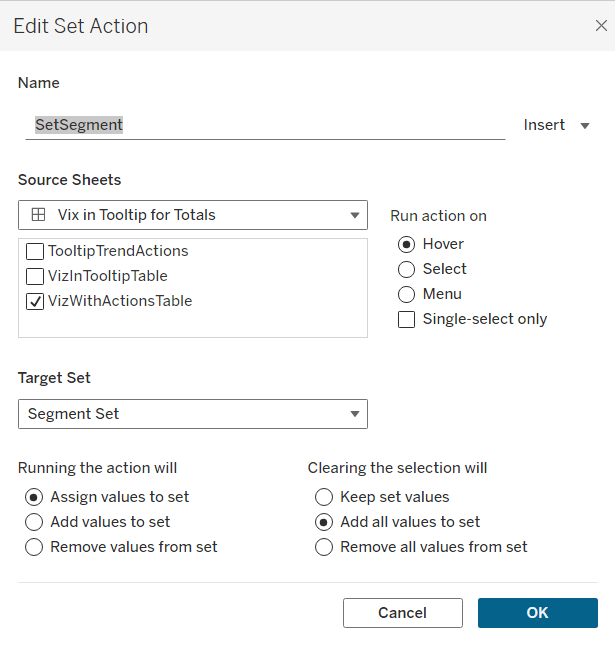Select Keep set values on clearing
The width and height of the screenshot is (615, 648).
pyautogui.click(x=324, y=497)
